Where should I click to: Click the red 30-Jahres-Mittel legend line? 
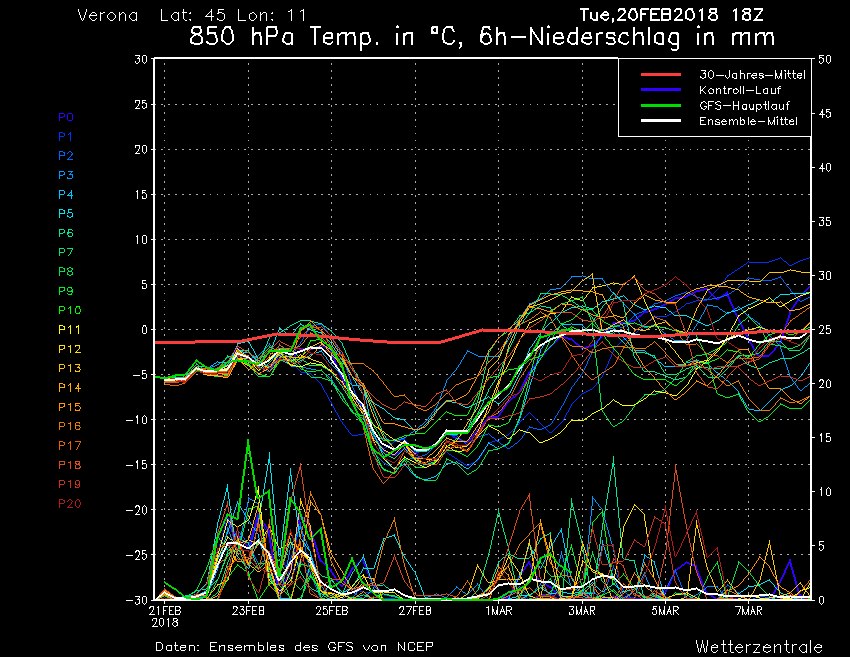tap(659, 75)
